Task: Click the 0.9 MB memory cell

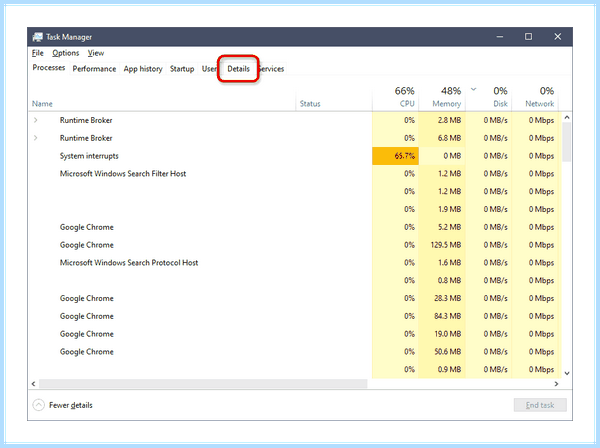Action: [x=442, y=370]
